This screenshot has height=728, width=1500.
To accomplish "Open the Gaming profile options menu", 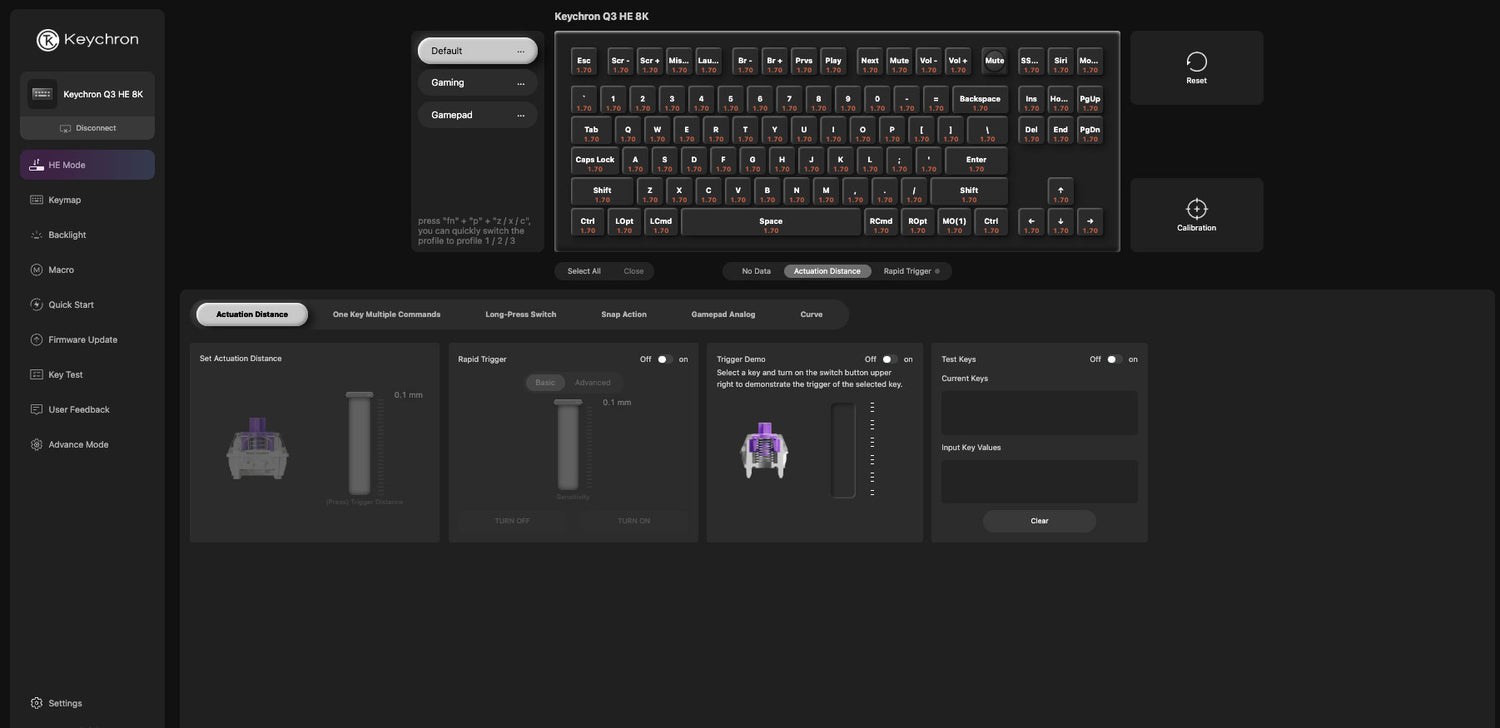I will [x=520, y=83].
